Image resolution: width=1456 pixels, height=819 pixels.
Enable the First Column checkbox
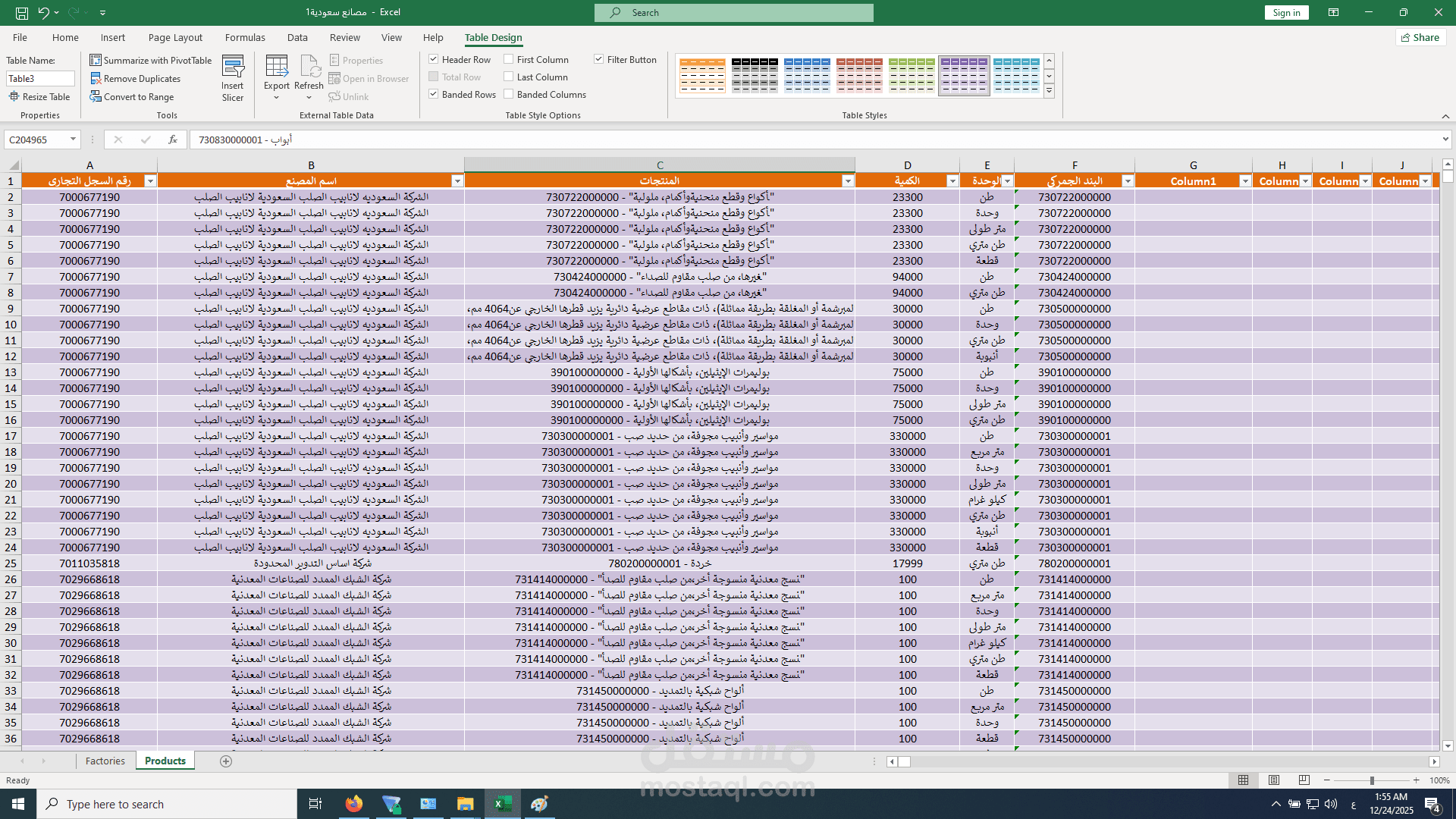click(x=509, y=59)
